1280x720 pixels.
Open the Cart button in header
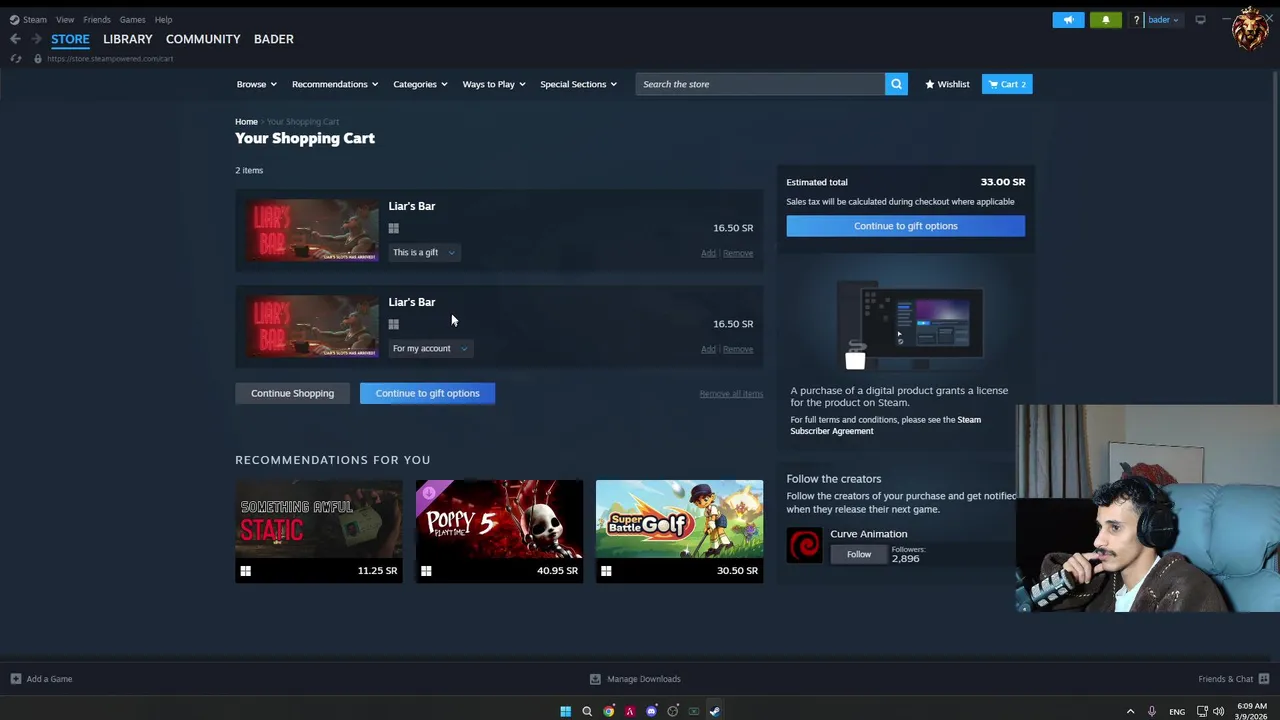pyautogui.click(x=1007, y=84)
